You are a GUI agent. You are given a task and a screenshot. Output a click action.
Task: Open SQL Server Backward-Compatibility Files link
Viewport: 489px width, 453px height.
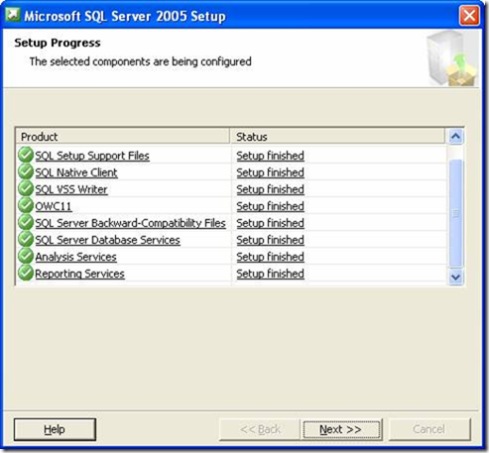pyautogui.click(x=130, y=223)
